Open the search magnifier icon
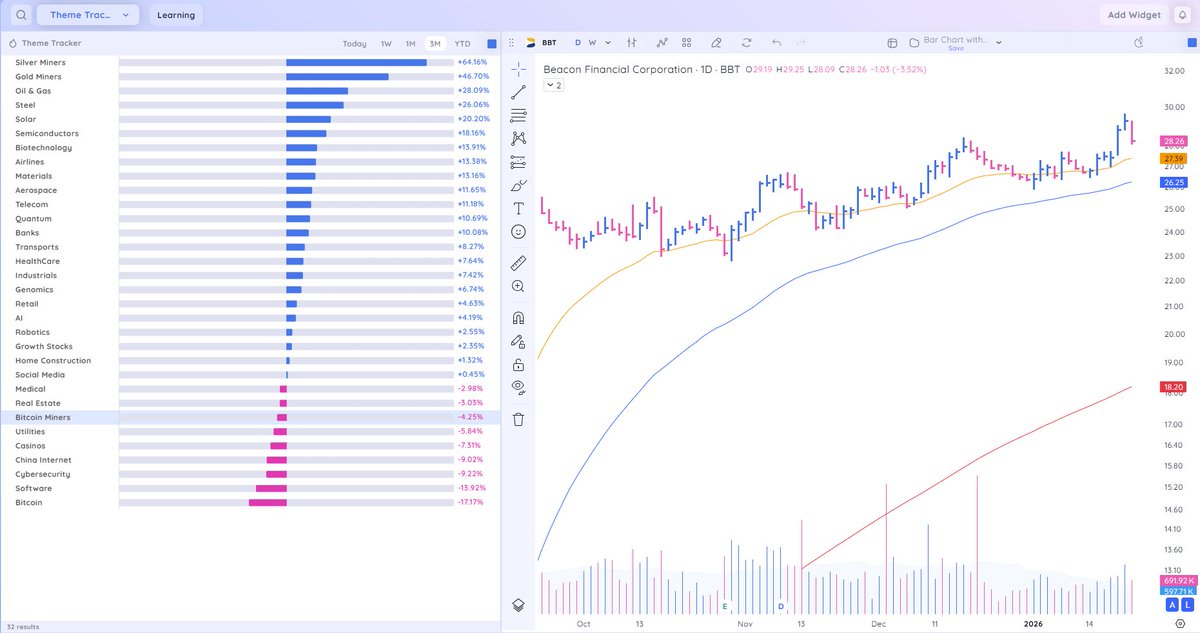The image size is (1200, 633). tap(21, 15)
